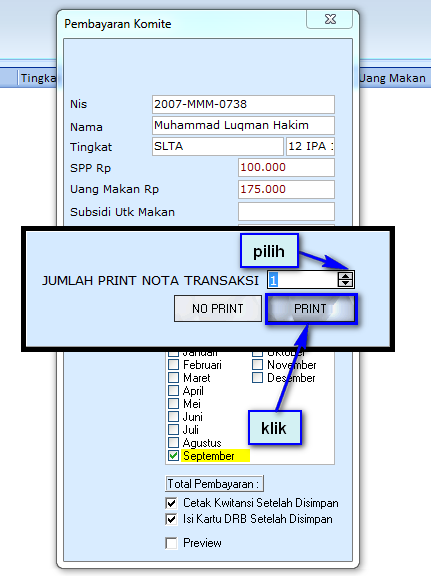Screen dimensions: 431x576
Task: Click the Uang Makan column header
Action: coord(393,78)
